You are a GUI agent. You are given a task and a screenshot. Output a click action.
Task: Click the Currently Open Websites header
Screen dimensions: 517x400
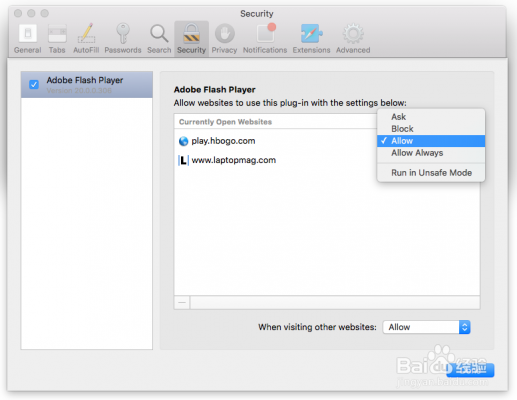[x=225, y=122]
